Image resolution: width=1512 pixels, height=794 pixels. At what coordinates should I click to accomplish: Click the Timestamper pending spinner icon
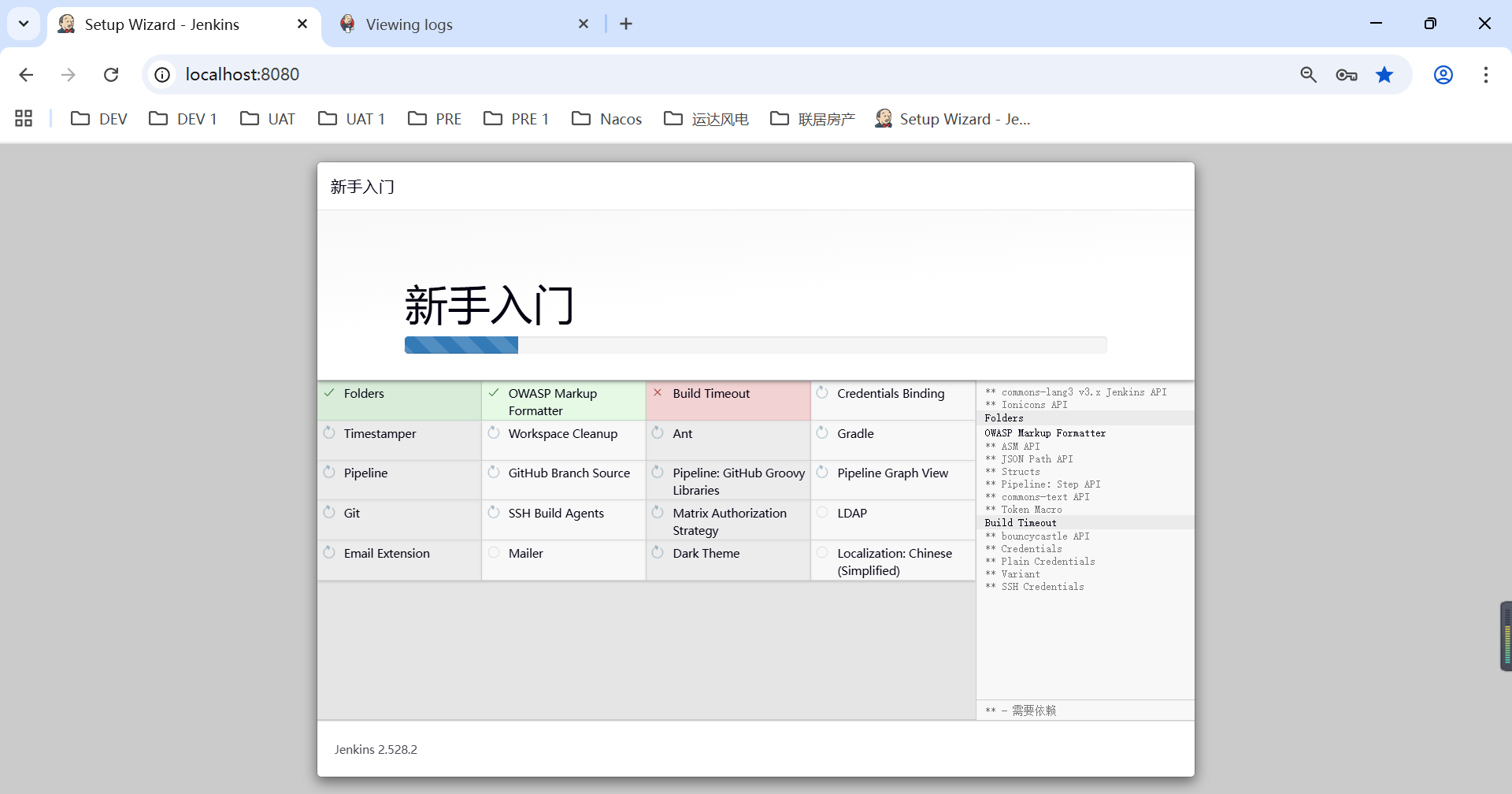(329, 432)
